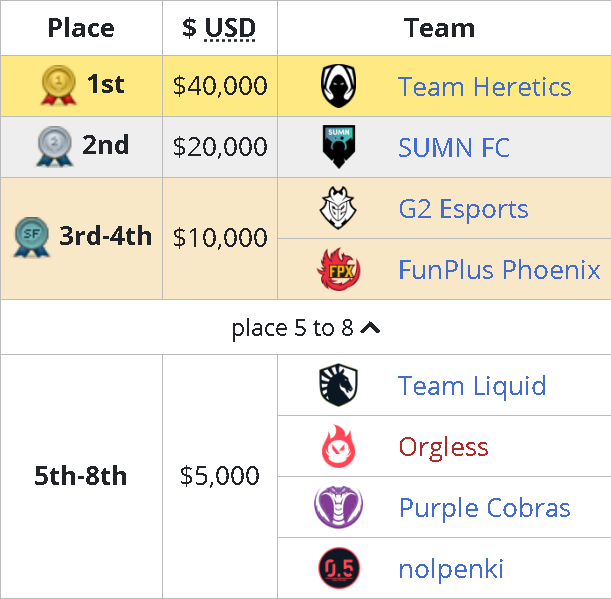Click the Team Liquid horse logo

point(339,386)
